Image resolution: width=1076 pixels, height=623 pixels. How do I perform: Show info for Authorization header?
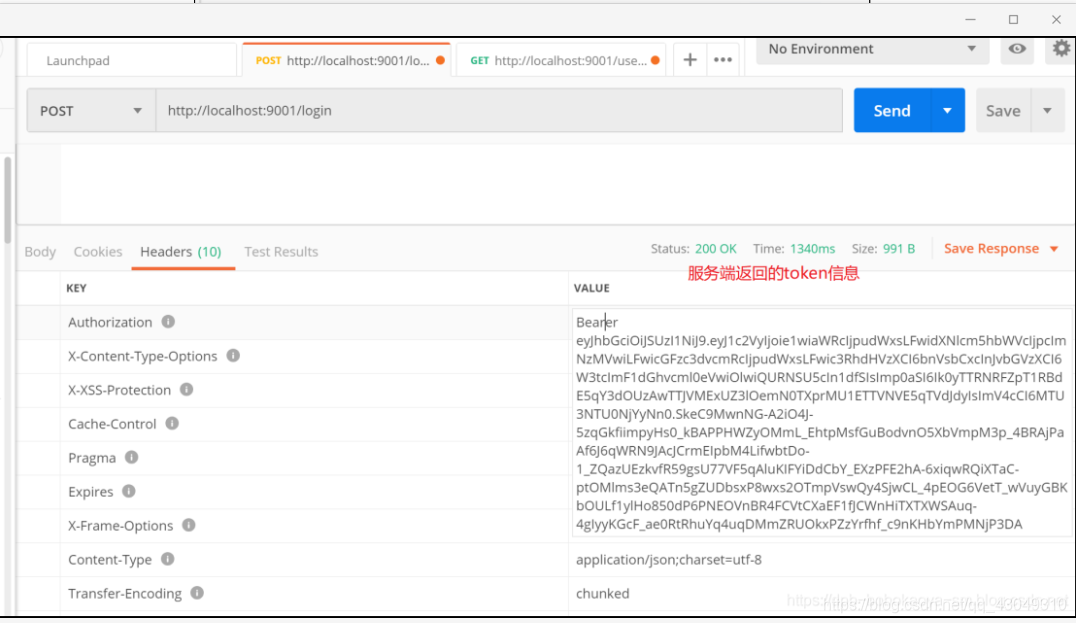pyautogui.click(x=168, y=321)
